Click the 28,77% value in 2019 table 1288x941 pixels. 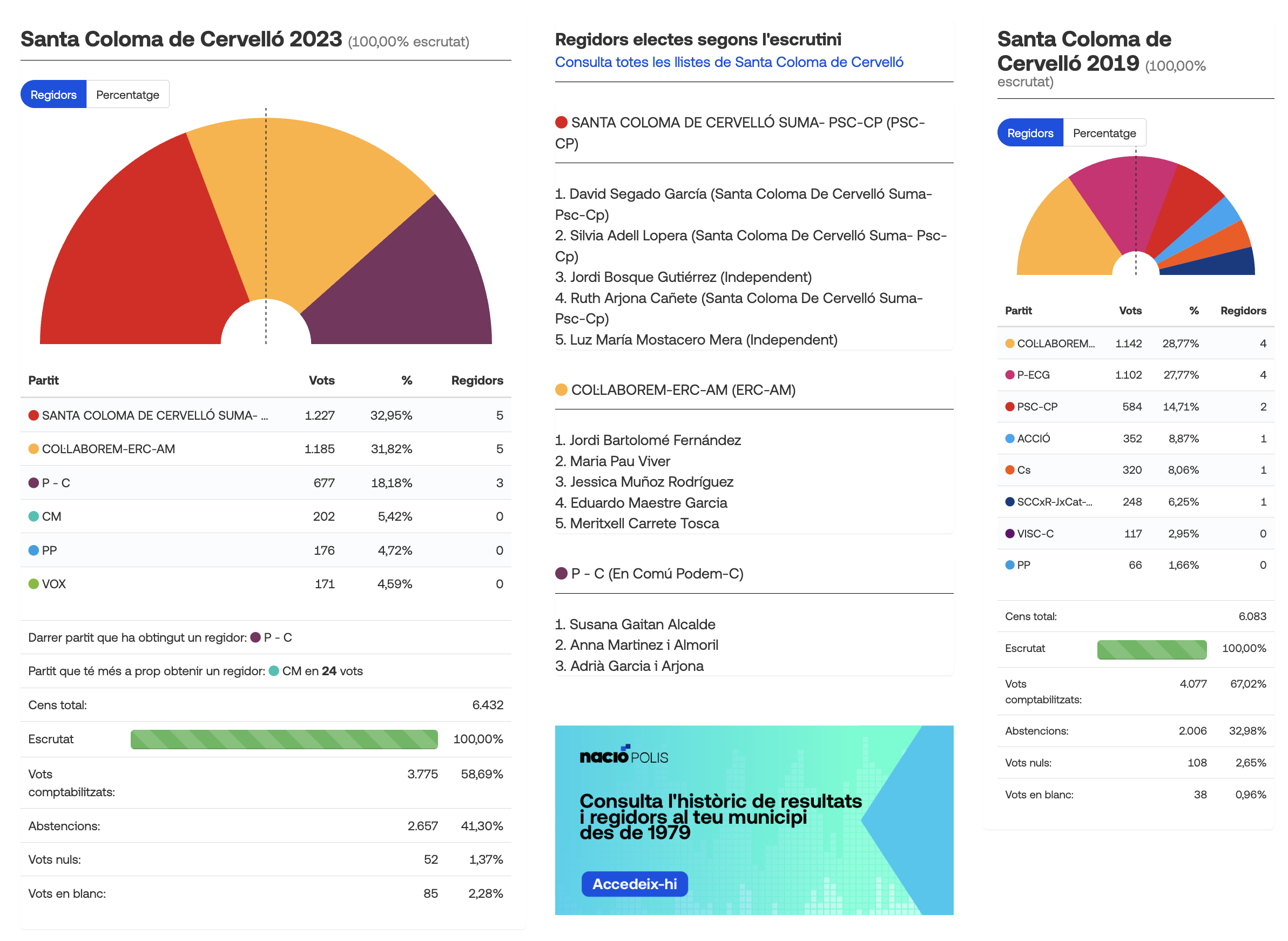coord(1180,344)
